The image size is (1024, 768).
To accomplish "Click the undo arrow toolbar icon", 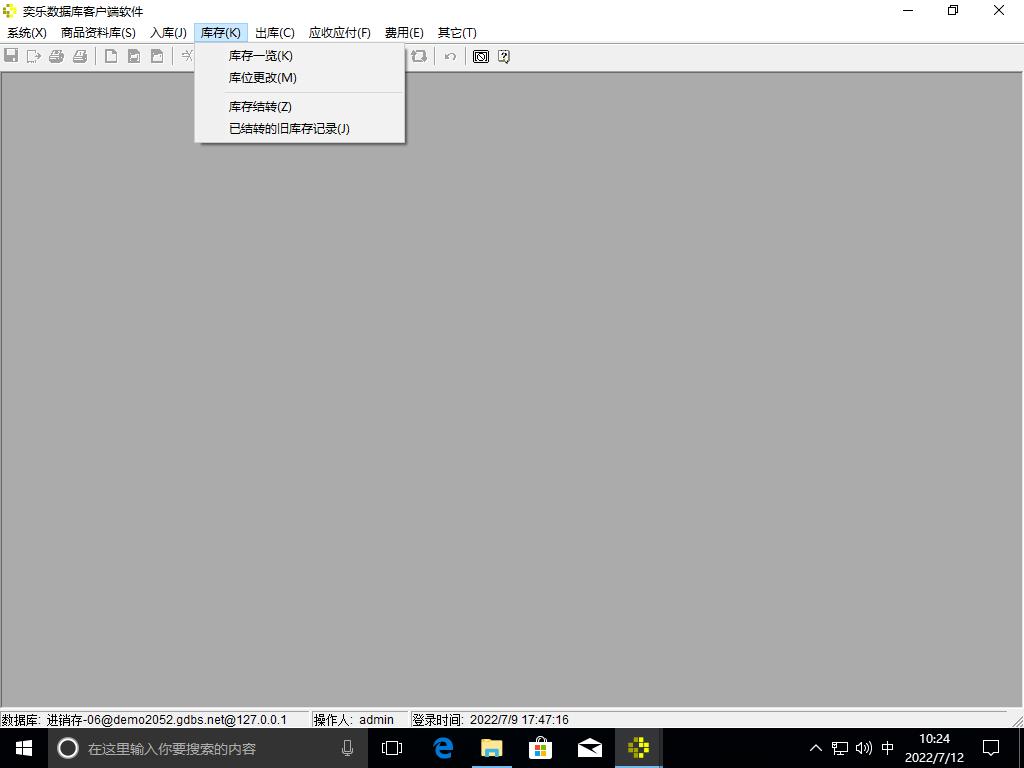I will 450,56.
